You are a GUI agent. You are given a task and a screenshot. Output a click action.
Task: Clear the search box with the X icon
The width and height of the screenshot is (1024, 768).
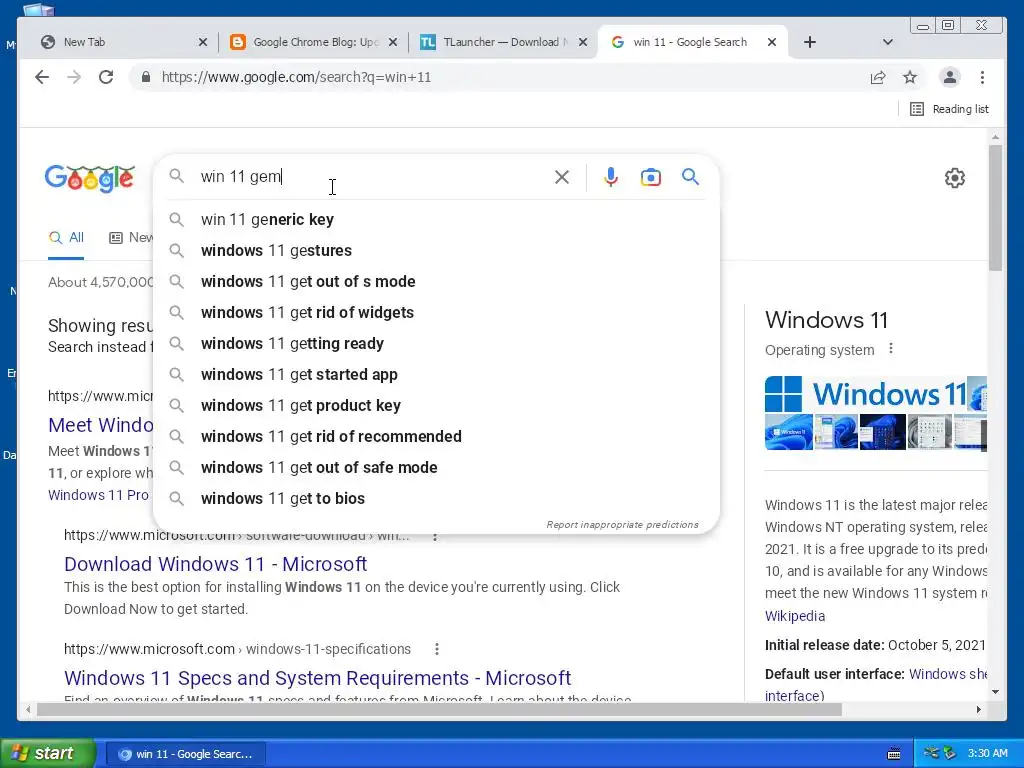(562, 177)
